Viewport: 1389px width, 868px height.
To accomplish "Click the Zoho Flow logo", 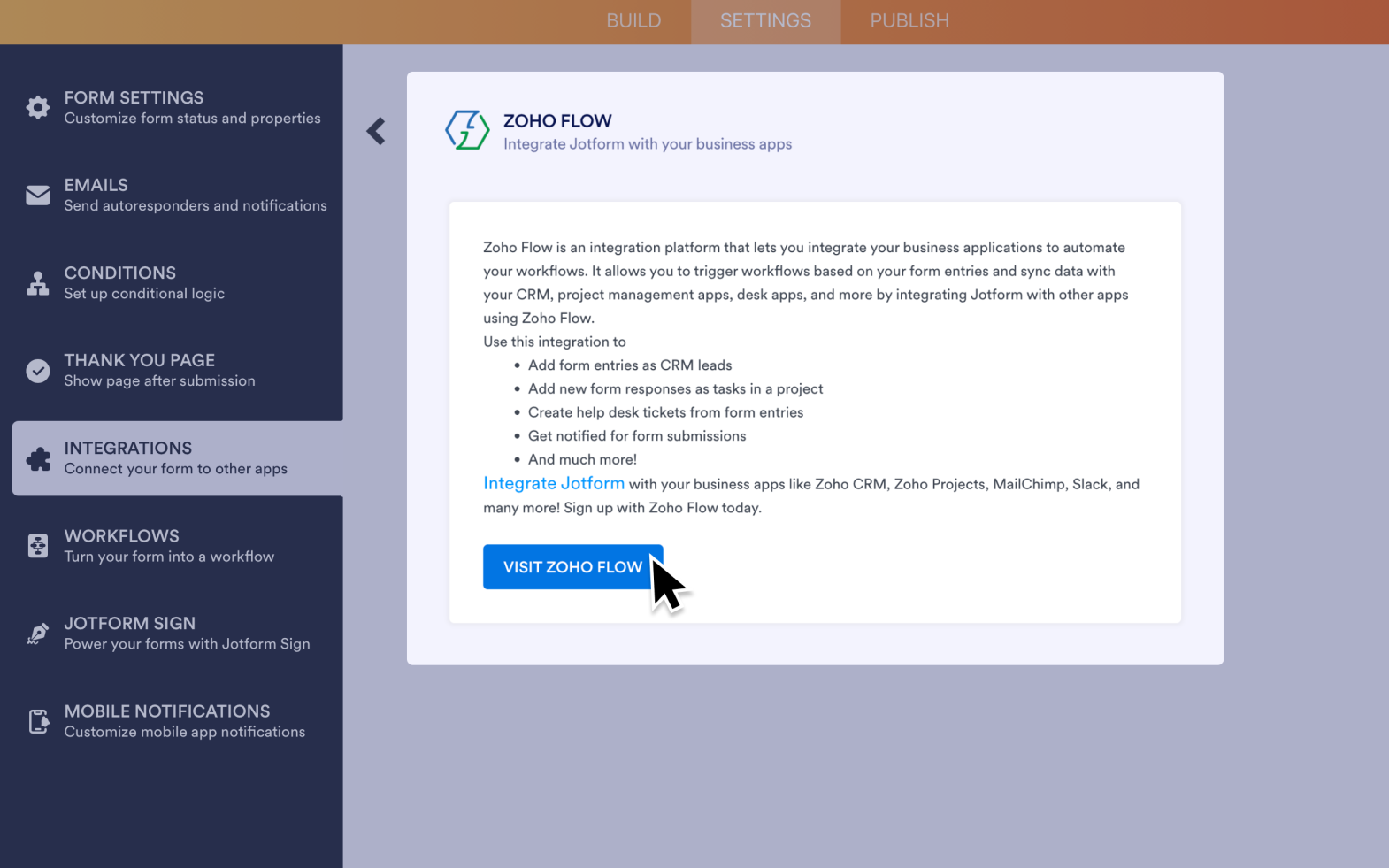I will [467, 131].
